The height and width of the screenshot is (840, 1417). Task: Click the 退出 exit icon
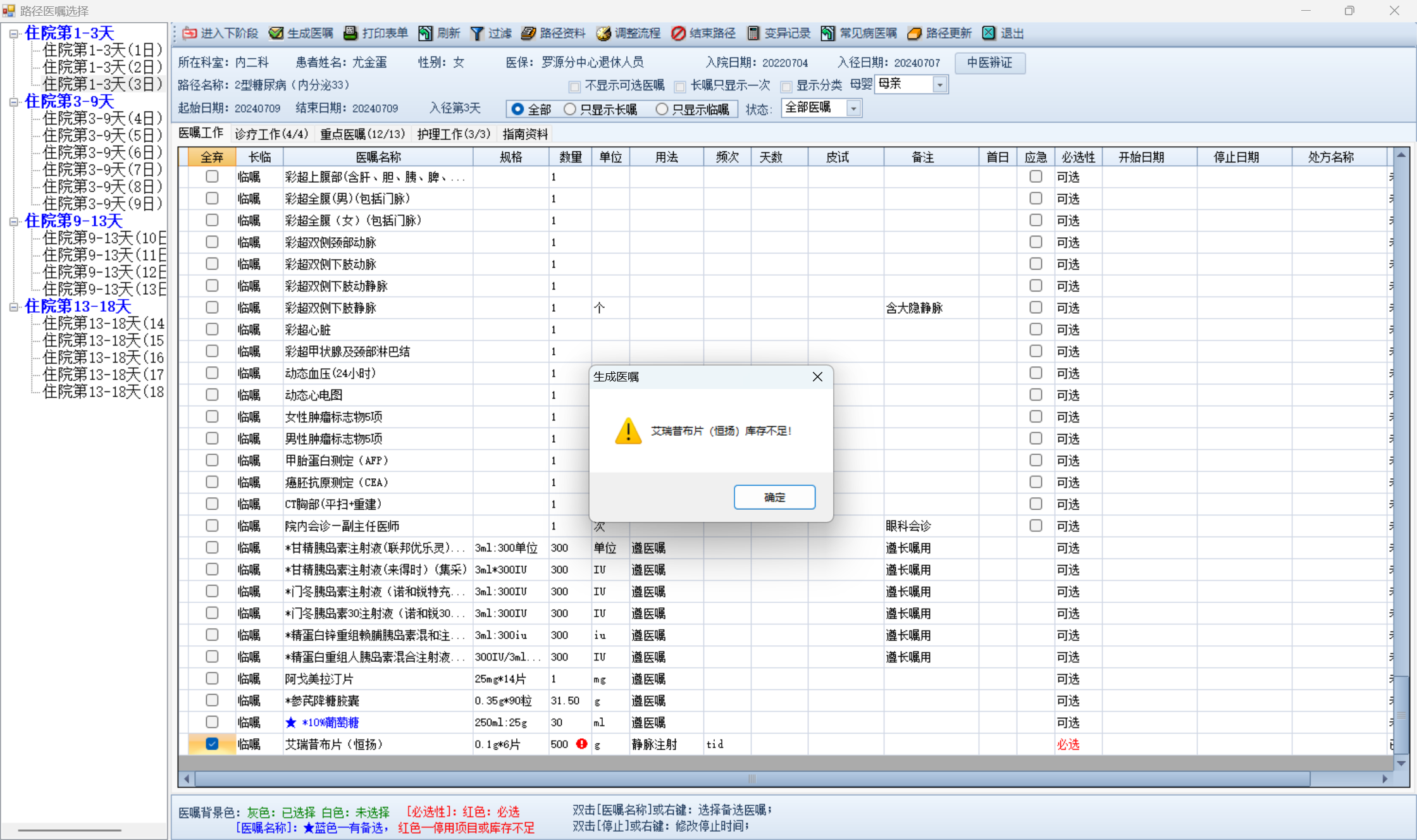[x=989, y=34]
